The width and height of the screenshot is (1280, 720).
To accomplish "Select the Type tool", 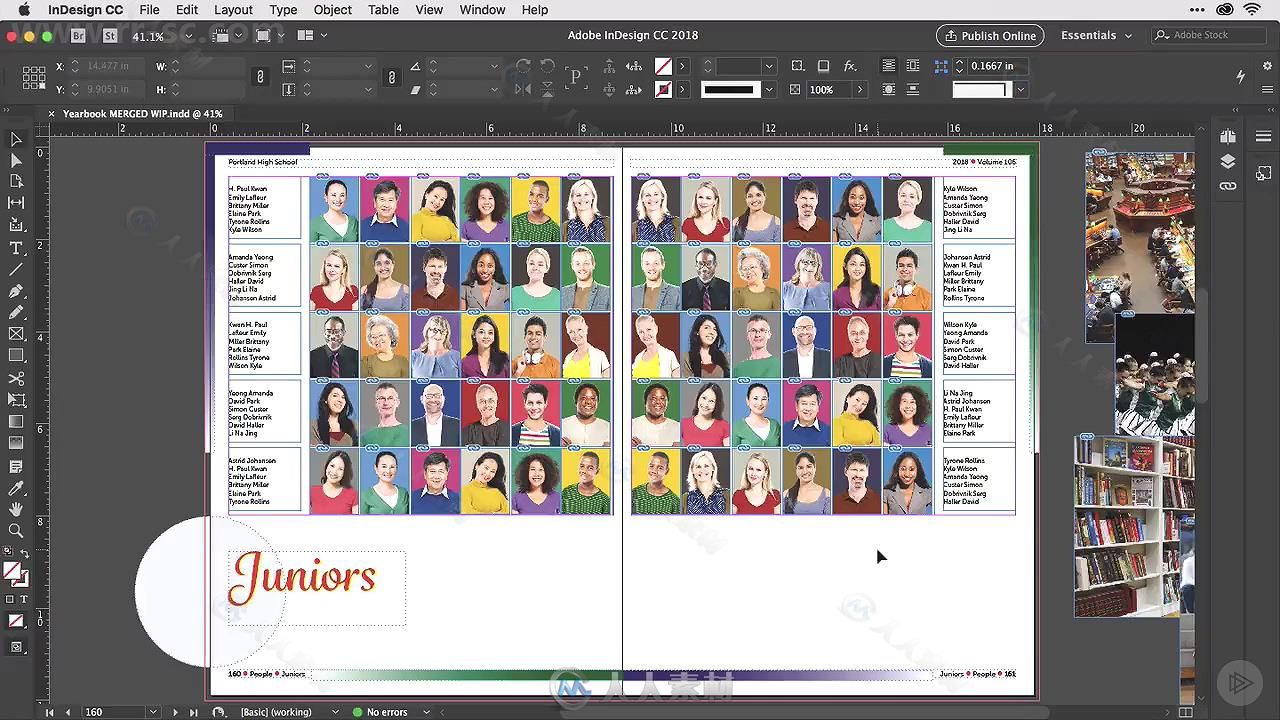I will coord(15,248).
